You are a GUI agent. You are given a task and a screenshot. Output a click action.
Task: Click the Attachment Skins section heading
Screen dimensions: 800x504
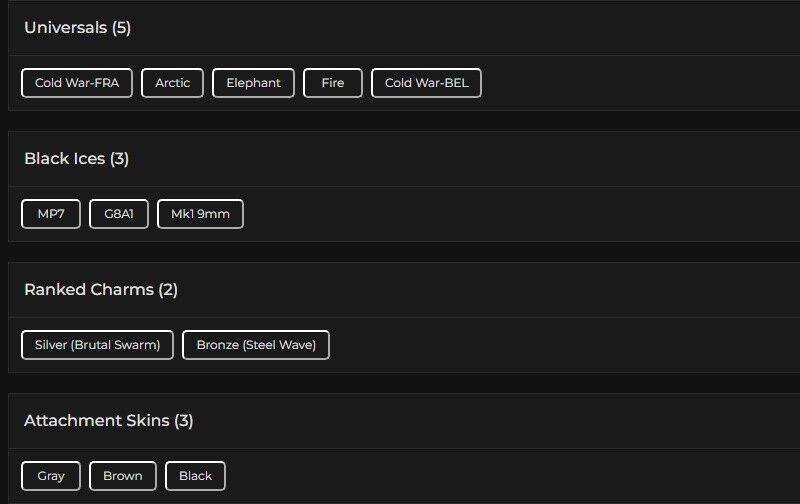click(96, 421)
